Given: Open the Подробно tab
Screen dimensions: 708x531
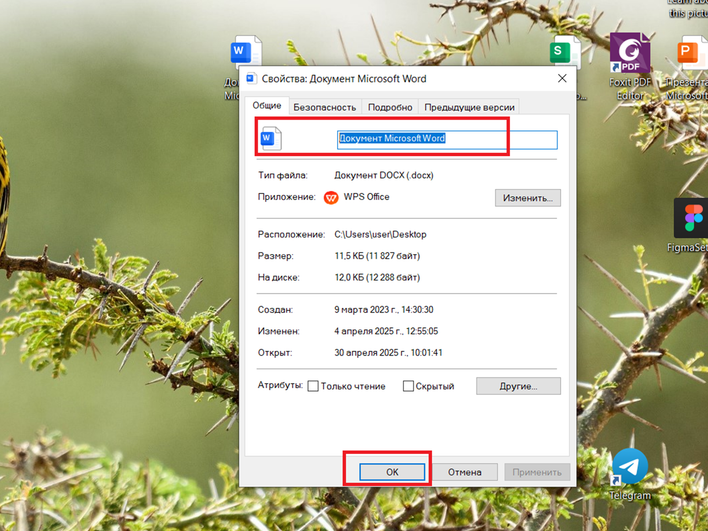Looking at the screenshot, I should pyautogui.click(x=390, y=107).
